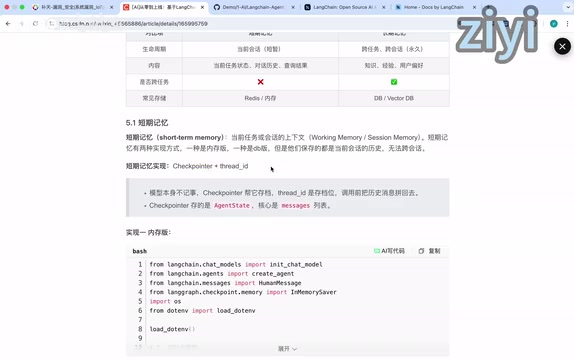
Task: Close the CSDN article tab
Action: tap(202, 7)
